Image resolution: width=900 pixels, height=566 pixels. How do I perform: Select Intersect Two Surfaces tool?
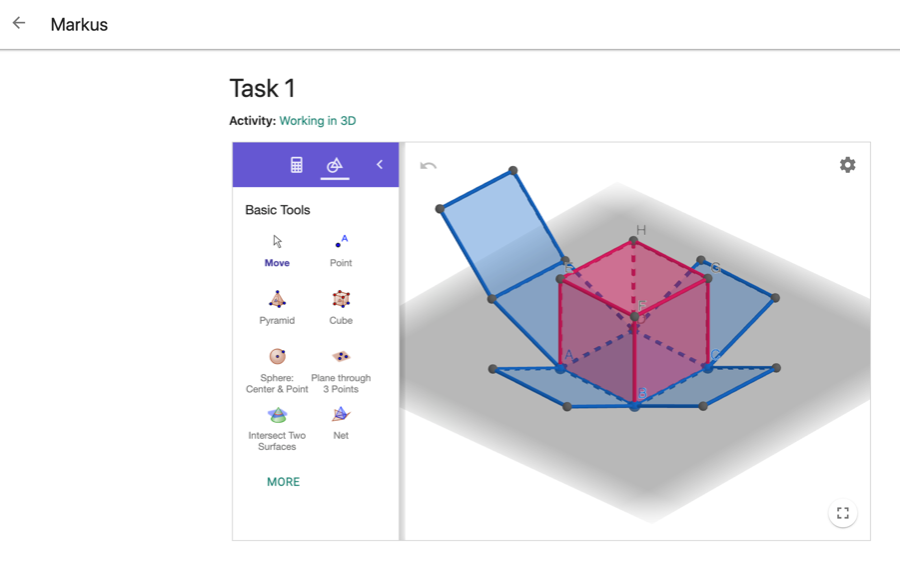277,428
